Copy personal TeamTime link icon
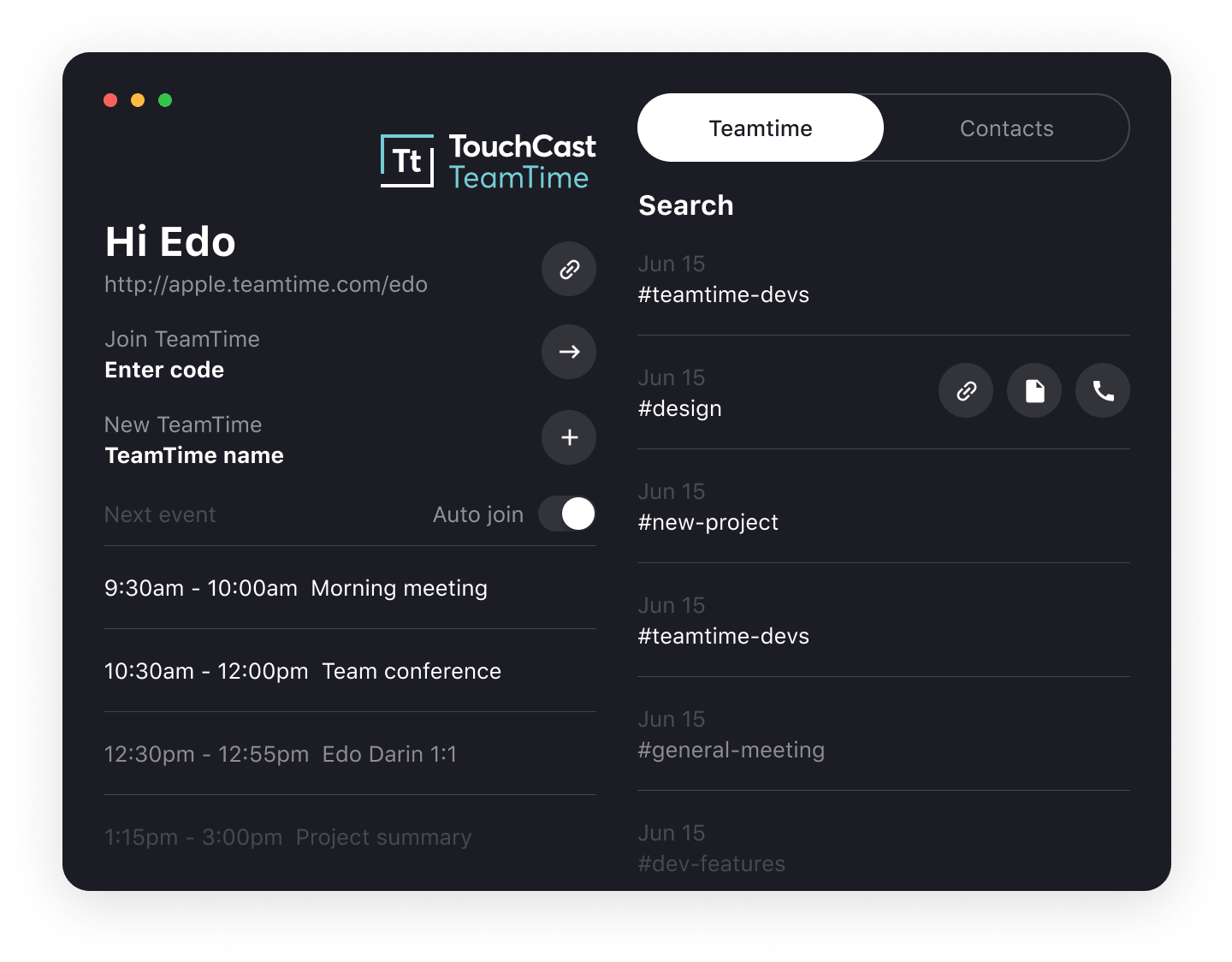The width and height of the screenshot is (1232, 962). click(x=569, y=270)
